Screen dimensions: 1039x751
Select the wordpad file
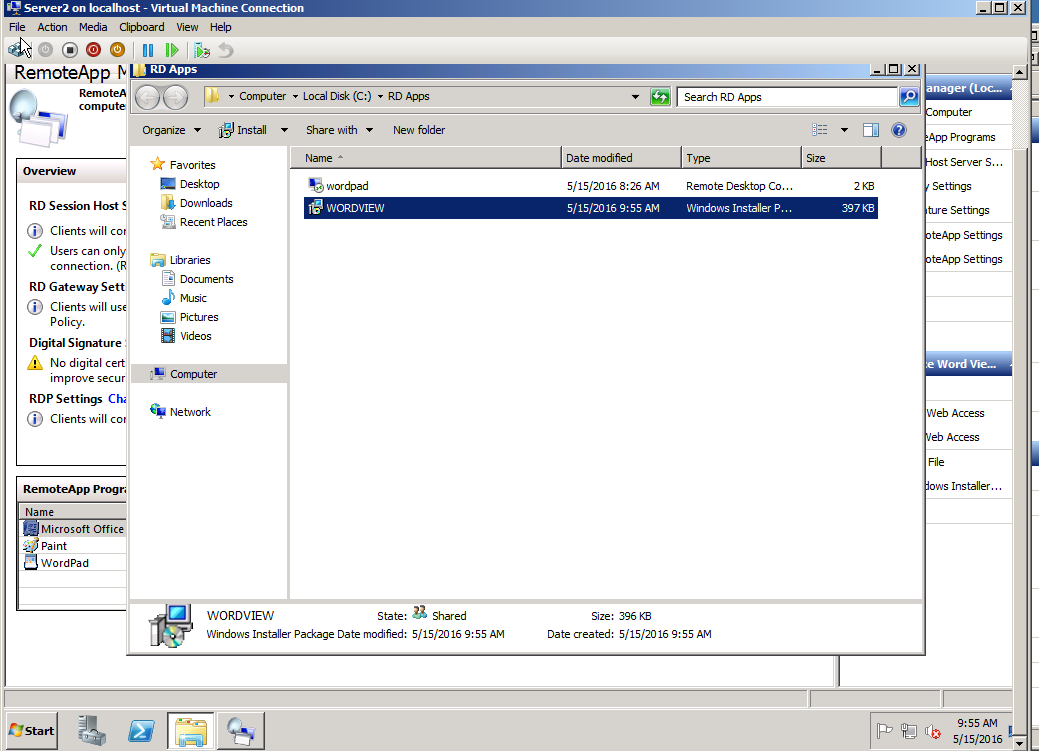click(591, 186)
